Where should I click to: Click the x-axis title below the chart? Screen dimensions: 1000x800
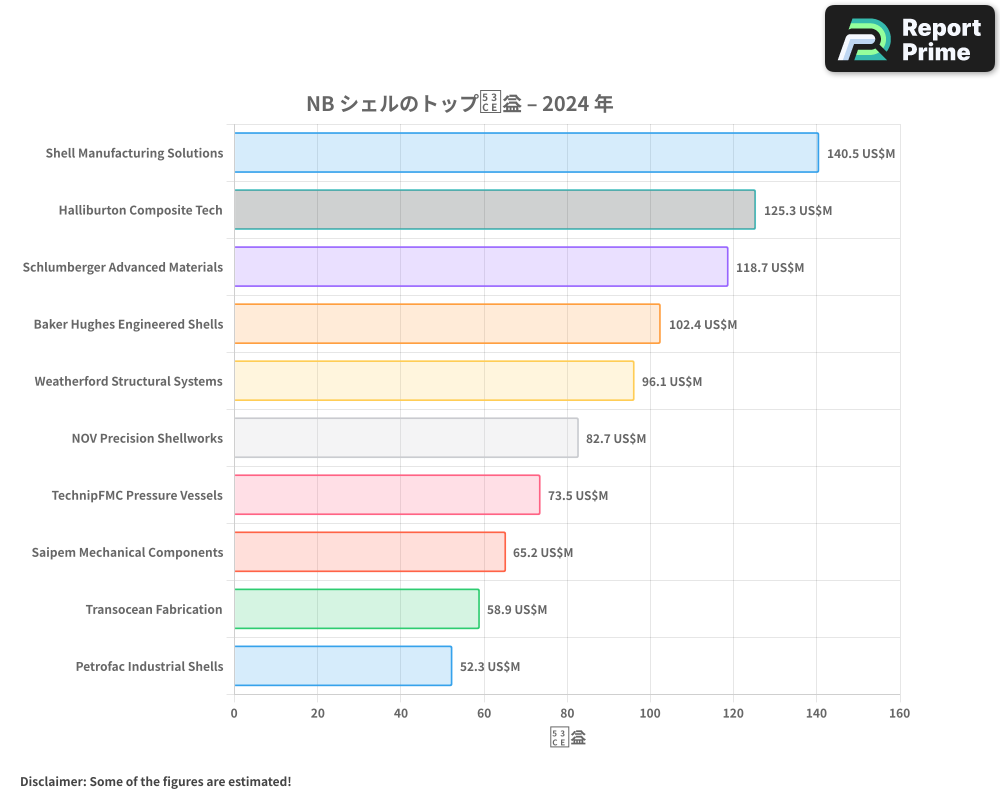click(567, 739)
